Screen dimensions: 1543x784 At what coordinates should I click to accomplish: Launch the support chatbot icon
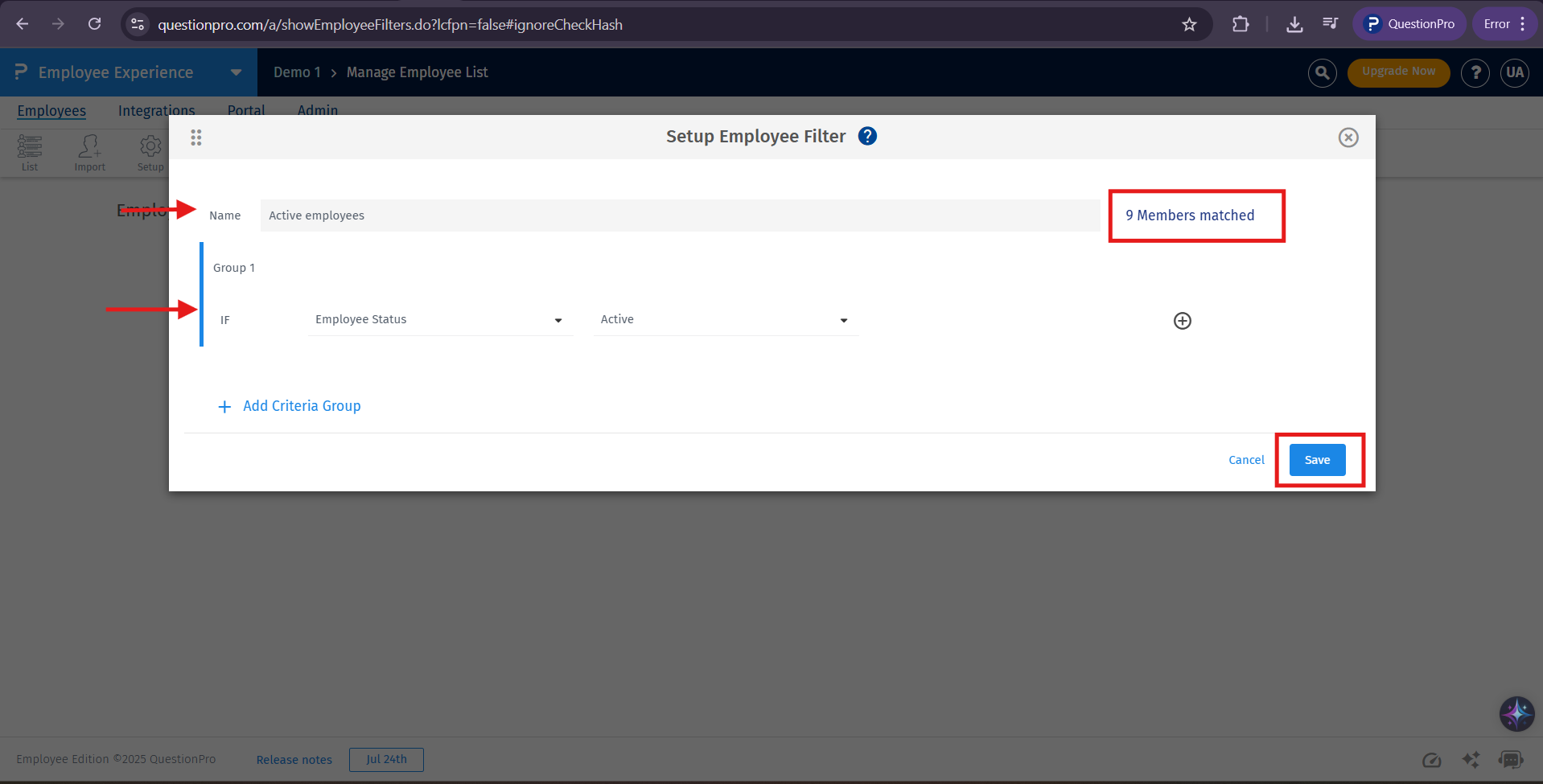click(1511, 759)
